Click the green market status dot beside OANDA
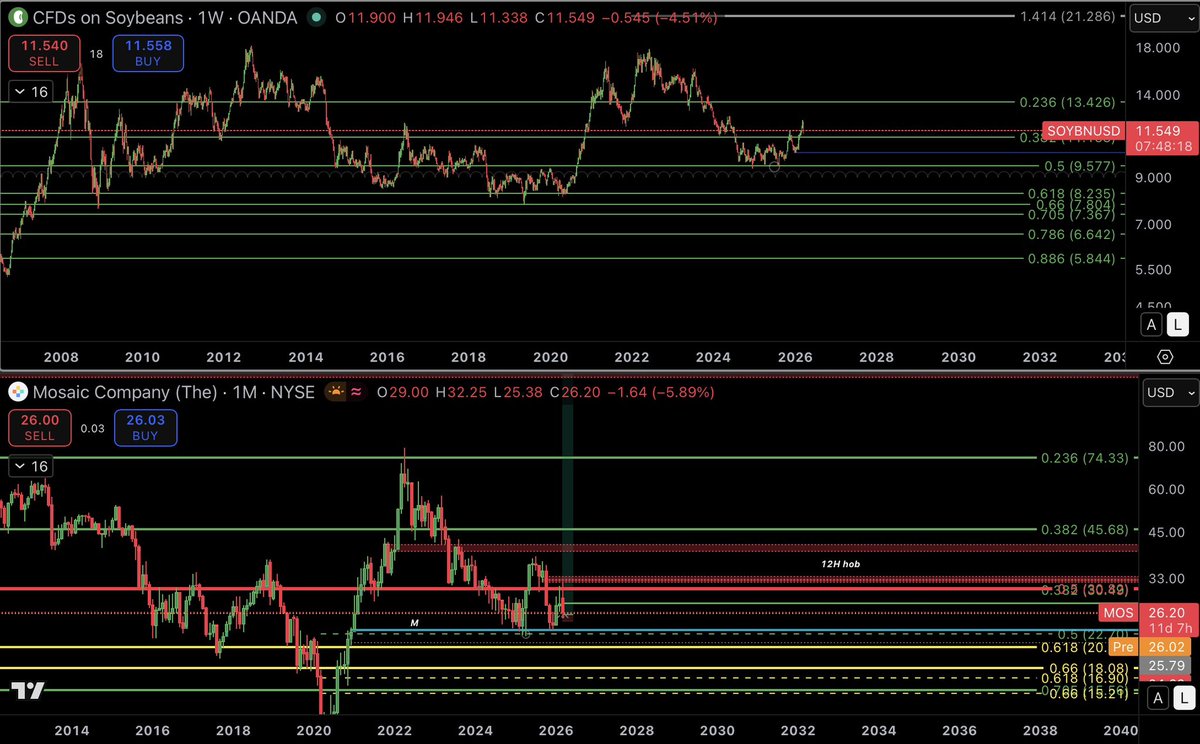 coord(316,17)
